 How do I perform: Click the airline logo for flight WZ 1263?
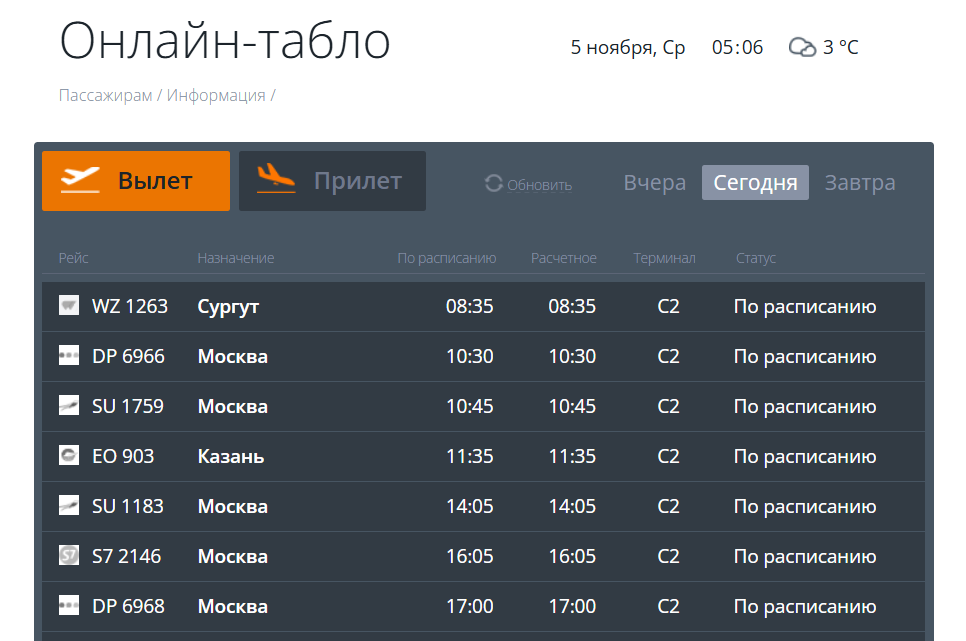click(x=68, y=305)
